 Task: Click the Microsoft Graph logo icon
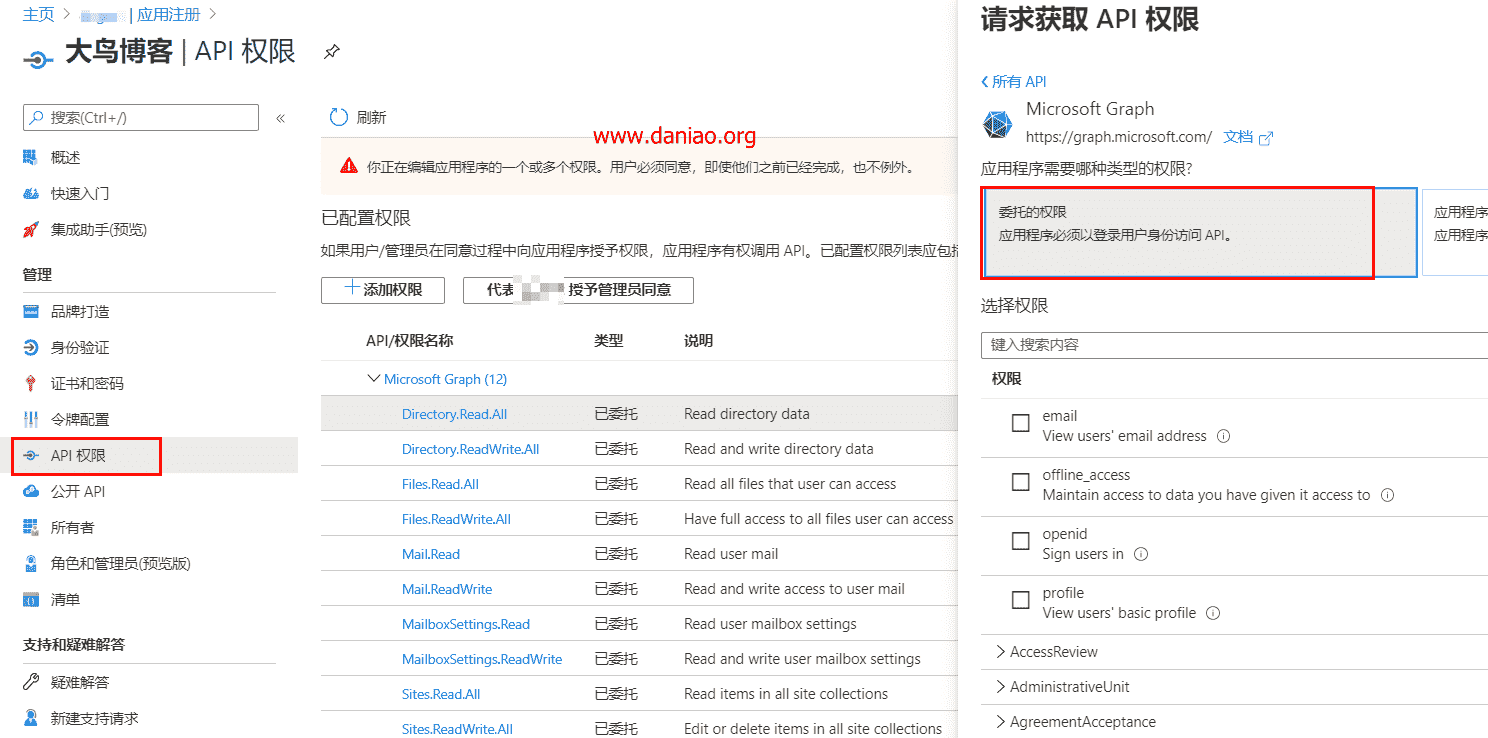click(998, 124)
